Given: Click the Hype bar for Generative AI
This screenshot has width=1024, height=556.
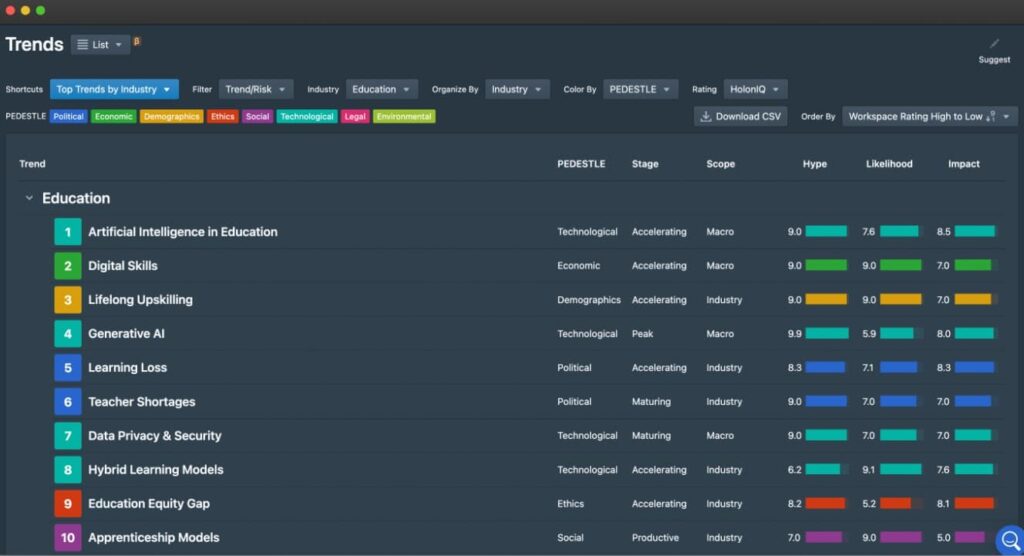Looking at the screenshot, I should click(826, 334).
